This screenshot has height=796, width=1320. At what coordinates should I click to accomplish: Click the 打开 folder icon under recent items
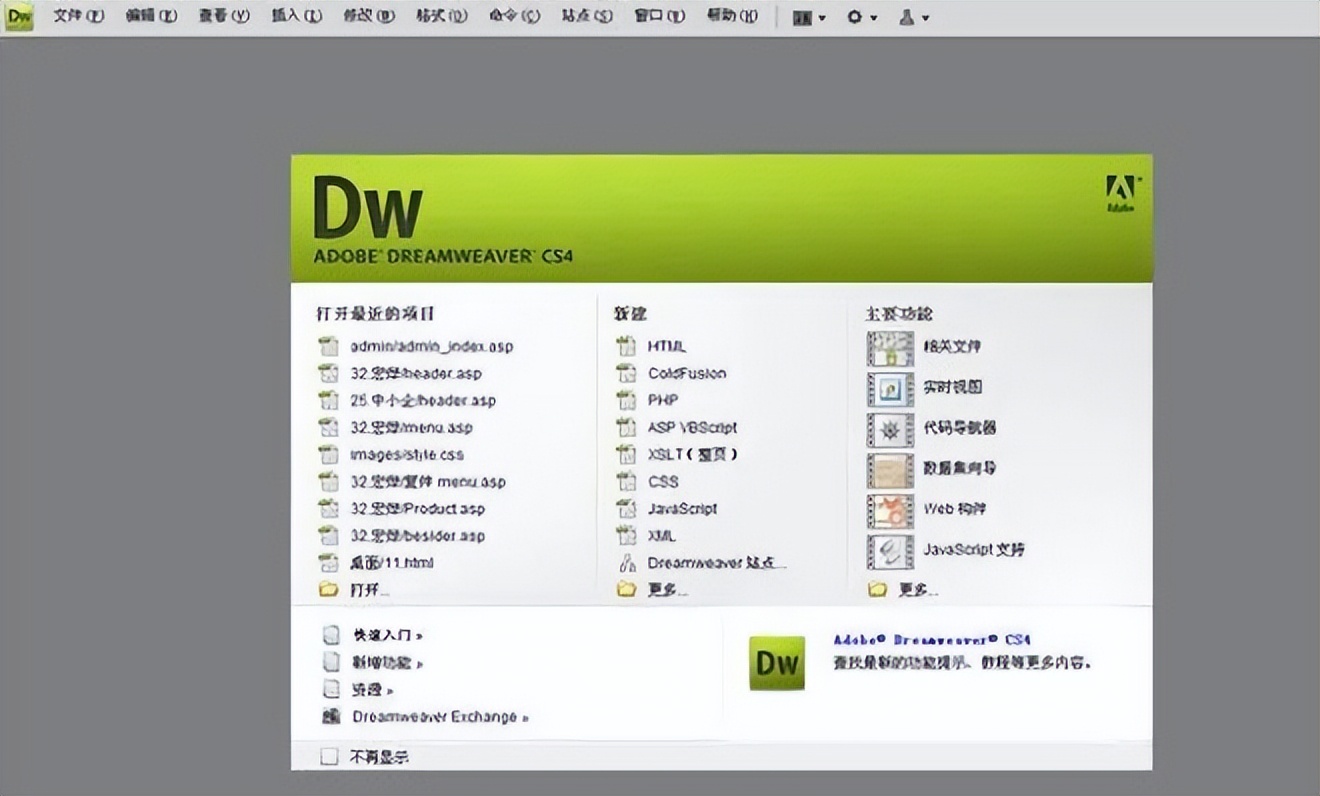pyautogui.click(x=328, y=589)
